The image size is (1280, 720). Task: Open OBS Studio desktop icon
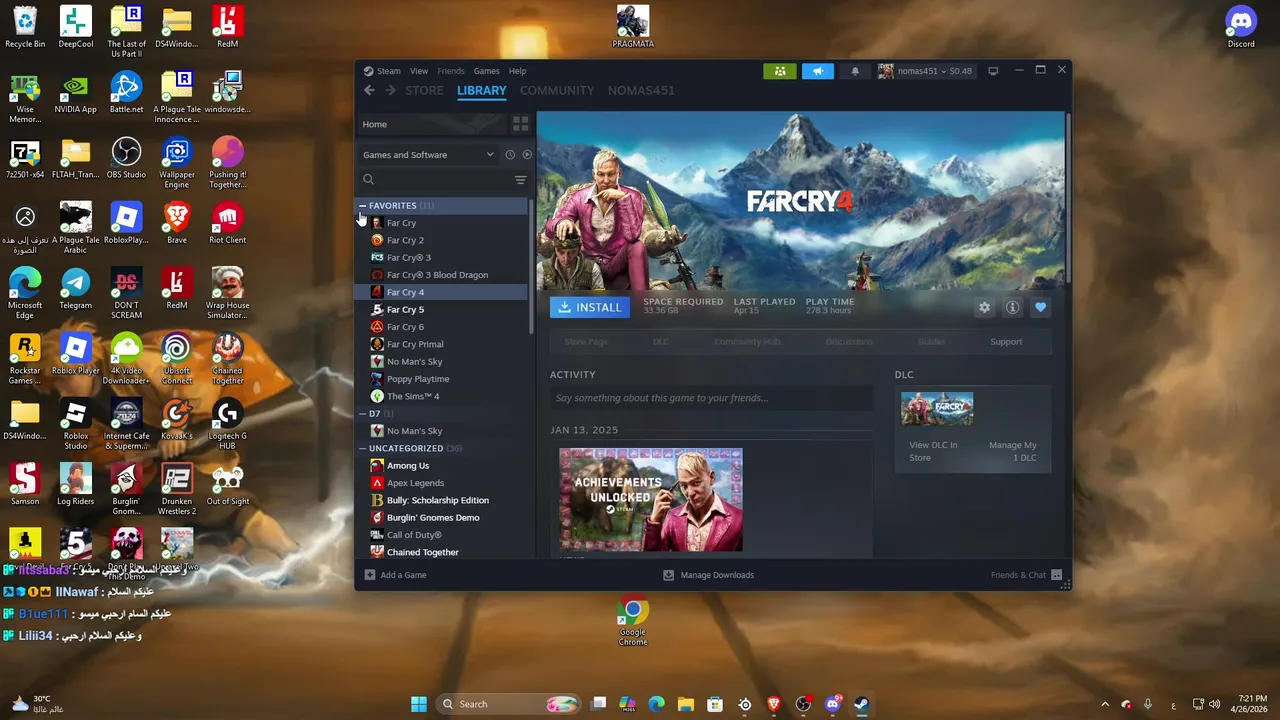tap(126, 158)
